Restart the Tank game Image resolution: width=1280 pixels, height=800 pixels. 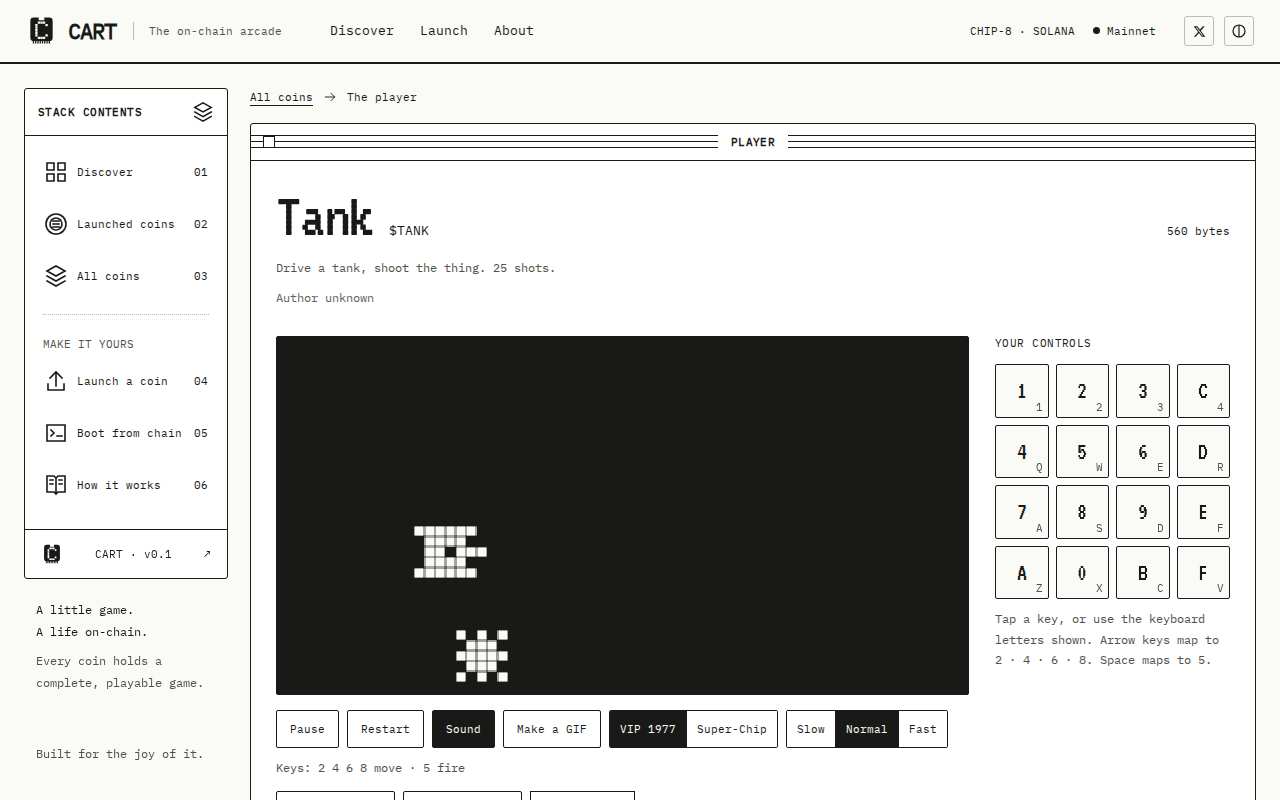coord(385,729)
